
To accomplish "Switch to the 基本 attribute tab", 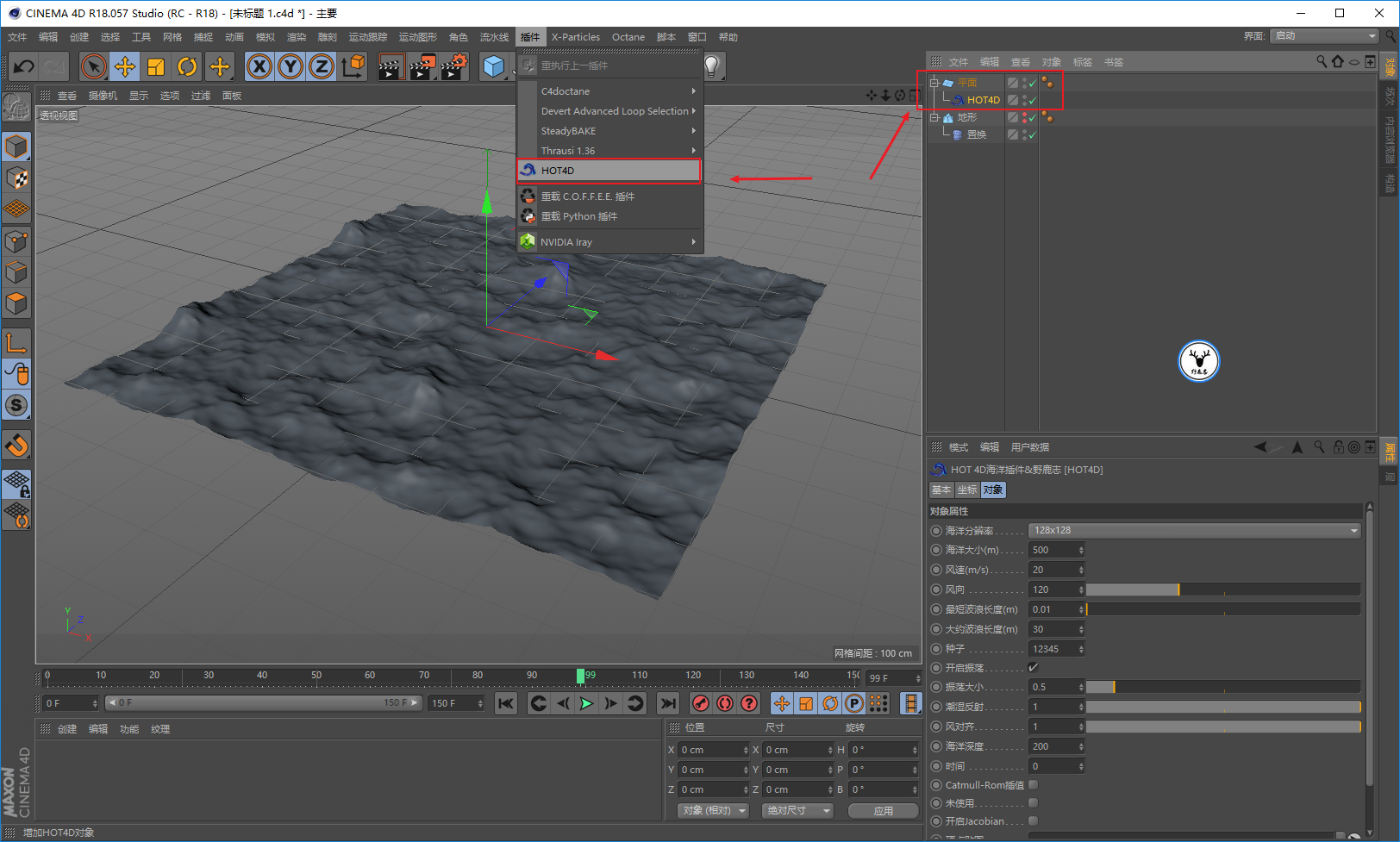I will [x=941, y=490].
